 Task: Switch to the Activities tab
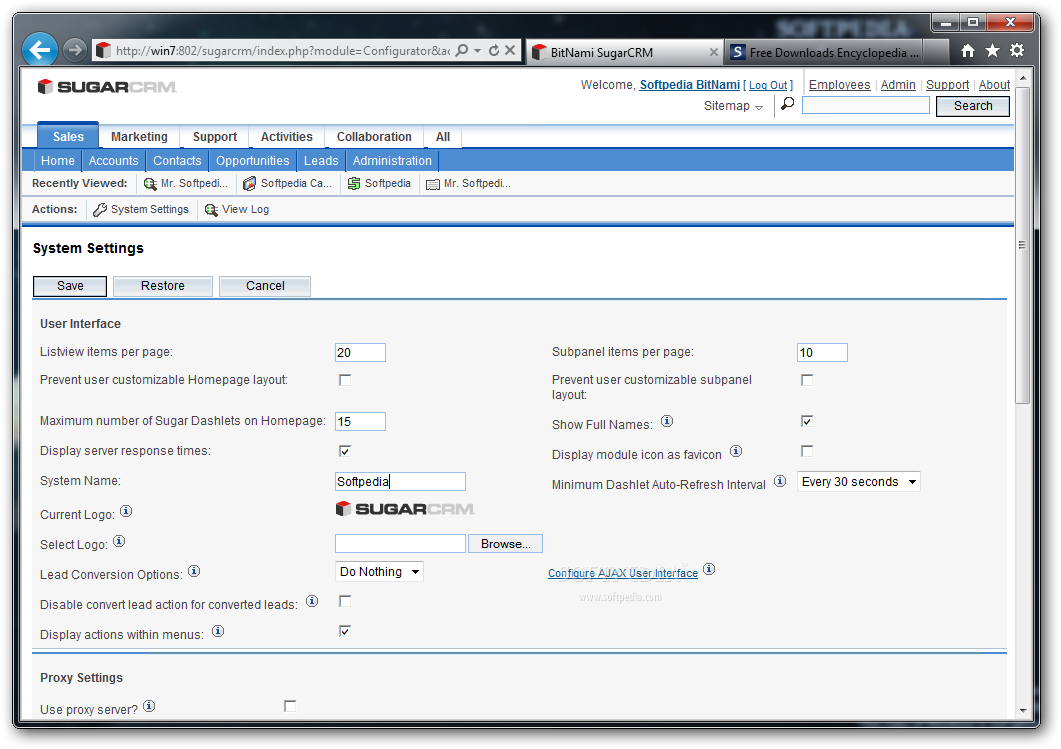[x=287, y=137]
